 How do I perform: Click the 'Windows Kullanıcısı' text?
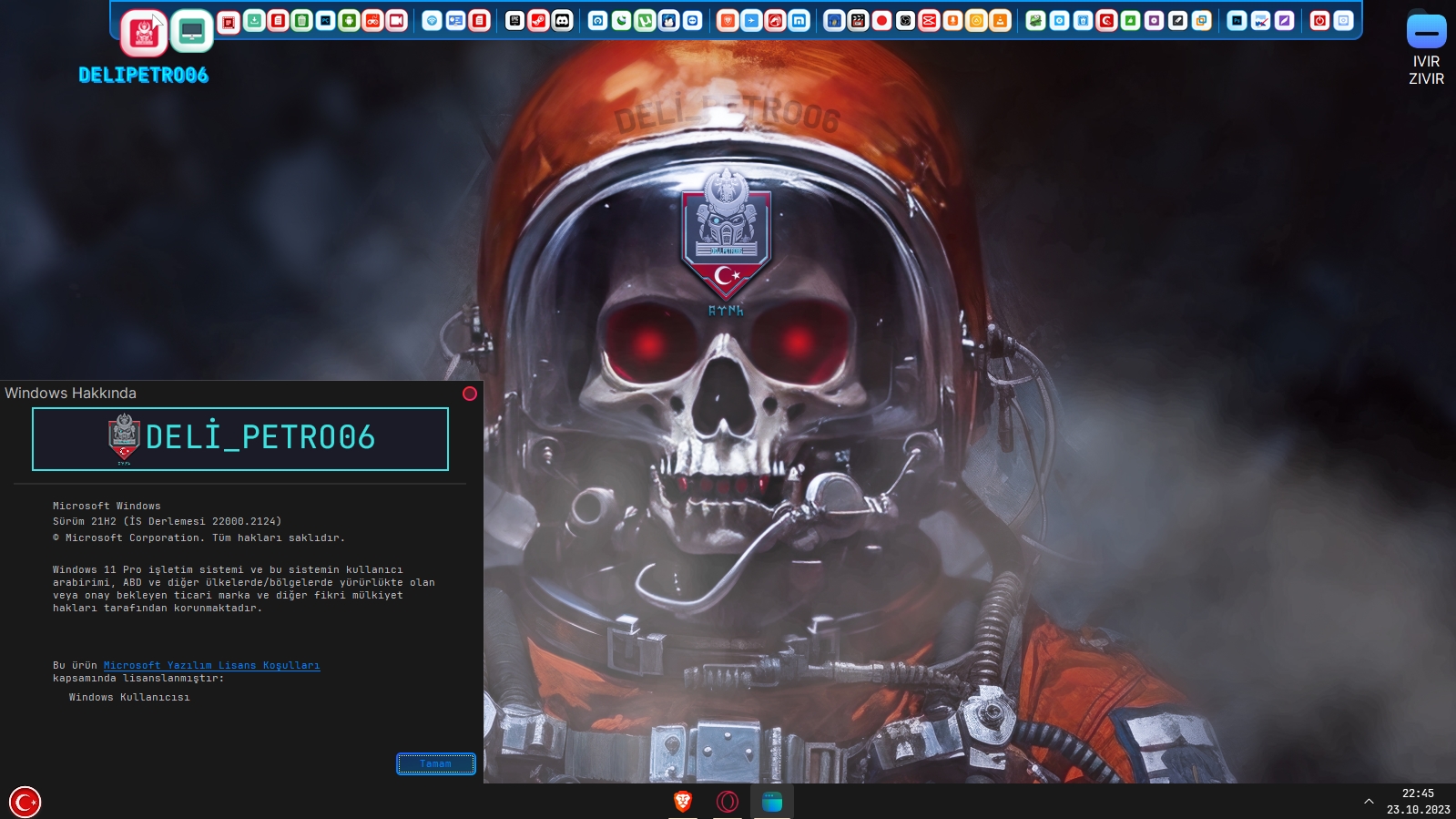click(x=129, y=698)
